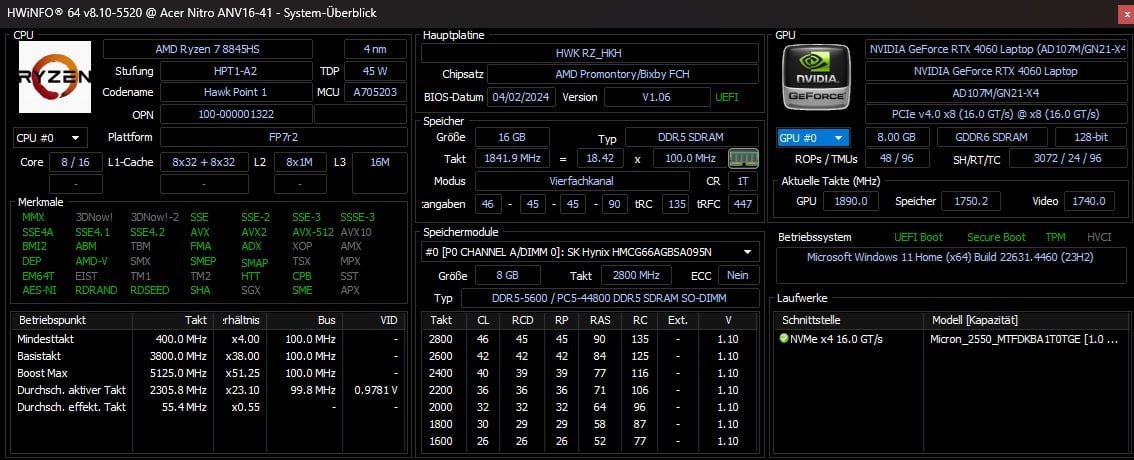Click the tRFC 447 value
This screenshot has width=1134, height=460.
(743, 204)
